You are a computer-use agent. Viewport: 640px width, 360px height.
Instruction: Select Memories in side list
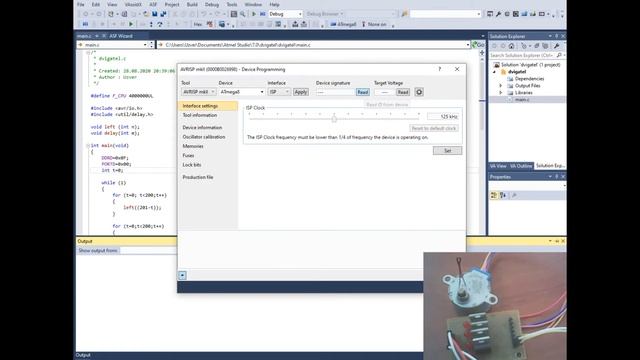(193, 146)
